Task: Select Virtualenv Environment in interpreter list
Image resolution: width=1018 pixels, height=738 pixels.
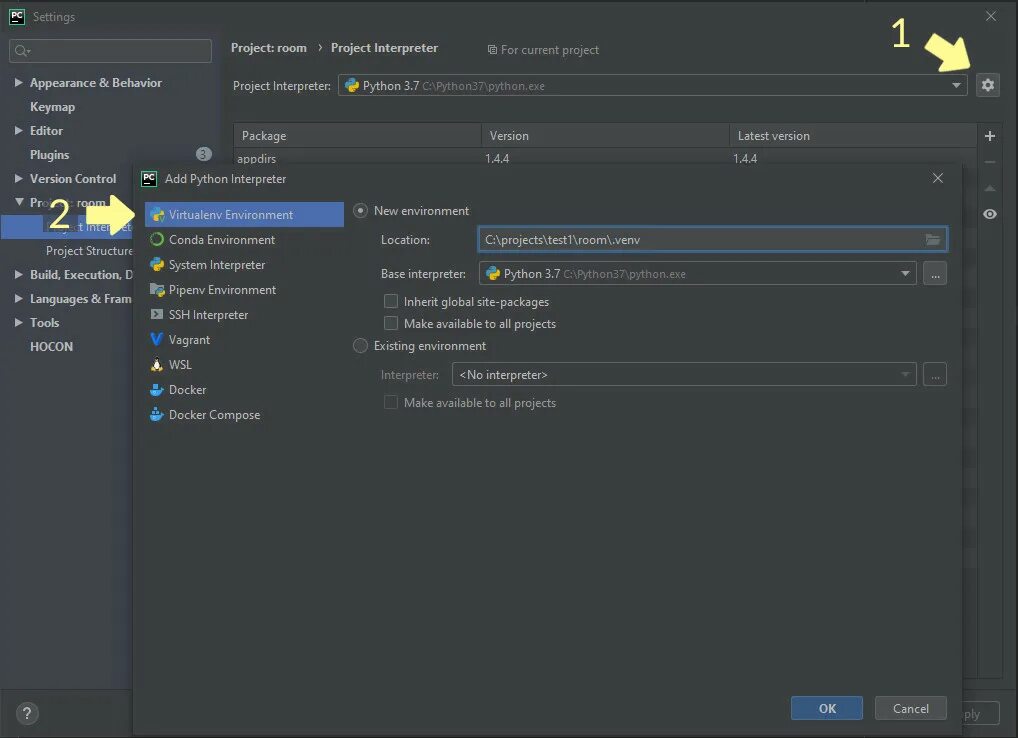Action: (244, 214)
